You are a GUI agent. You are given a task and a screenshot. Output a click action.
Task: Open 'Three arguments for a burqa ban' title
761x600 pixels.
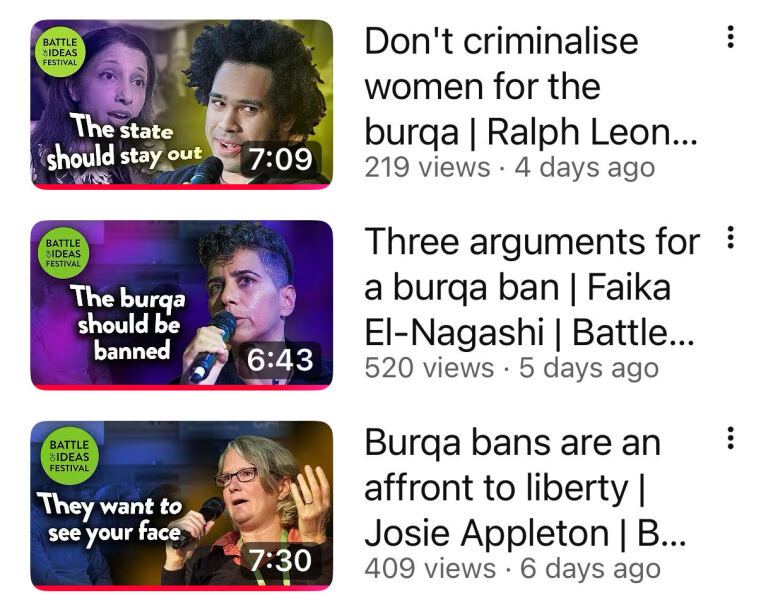[532, 287]
